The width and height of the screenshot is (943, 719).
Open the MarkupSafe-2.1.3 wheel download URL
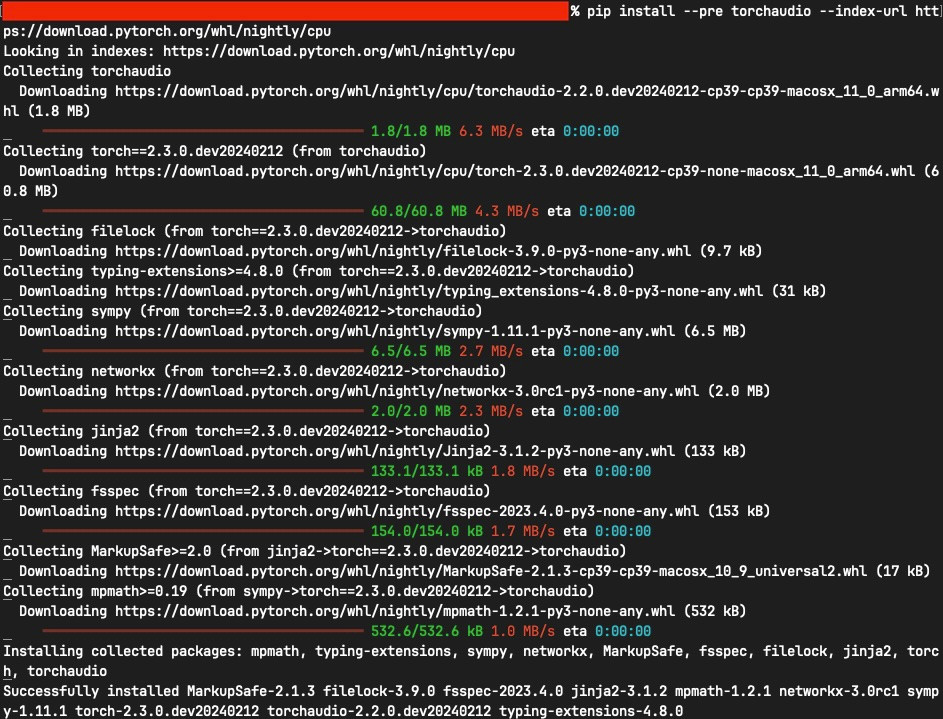(x=491, y=571)
